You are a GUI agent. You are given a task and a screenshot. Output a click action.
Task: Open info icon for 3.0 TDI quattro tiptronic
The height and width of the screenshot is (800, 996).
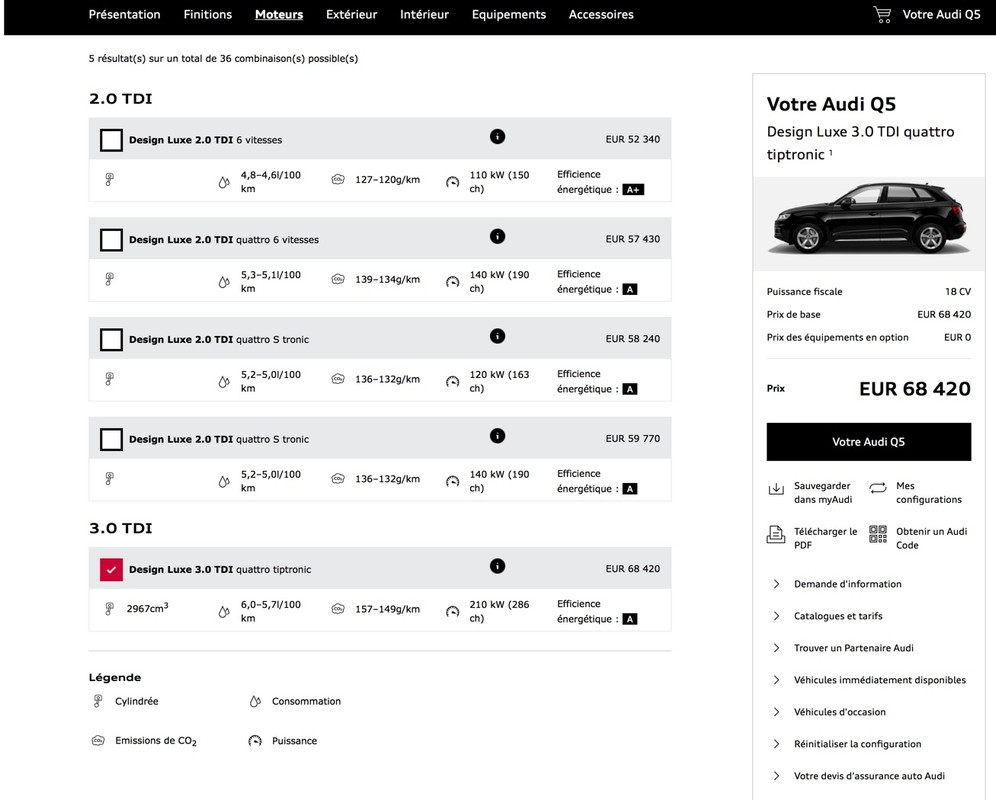tap(497, 566)
